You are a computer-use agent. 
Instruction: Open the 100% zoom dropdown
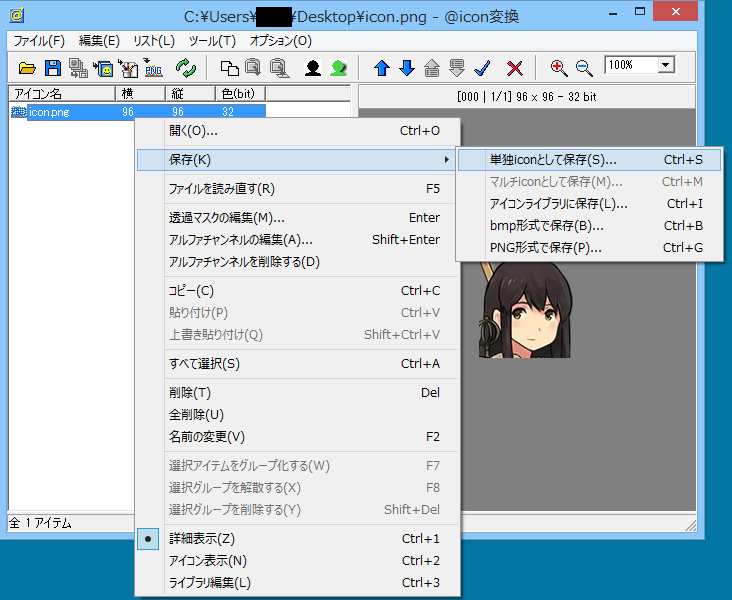(664, 65)
